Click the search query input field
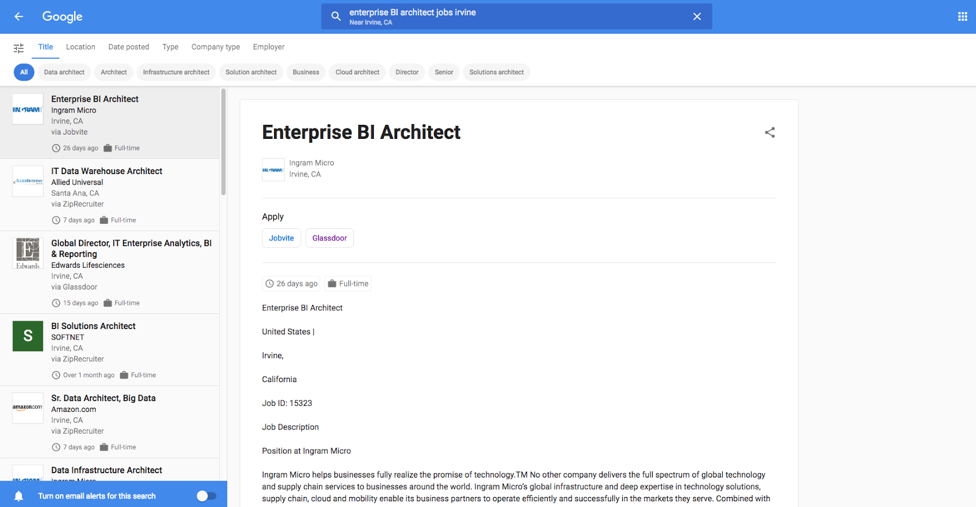 click(x=517, y=17)
